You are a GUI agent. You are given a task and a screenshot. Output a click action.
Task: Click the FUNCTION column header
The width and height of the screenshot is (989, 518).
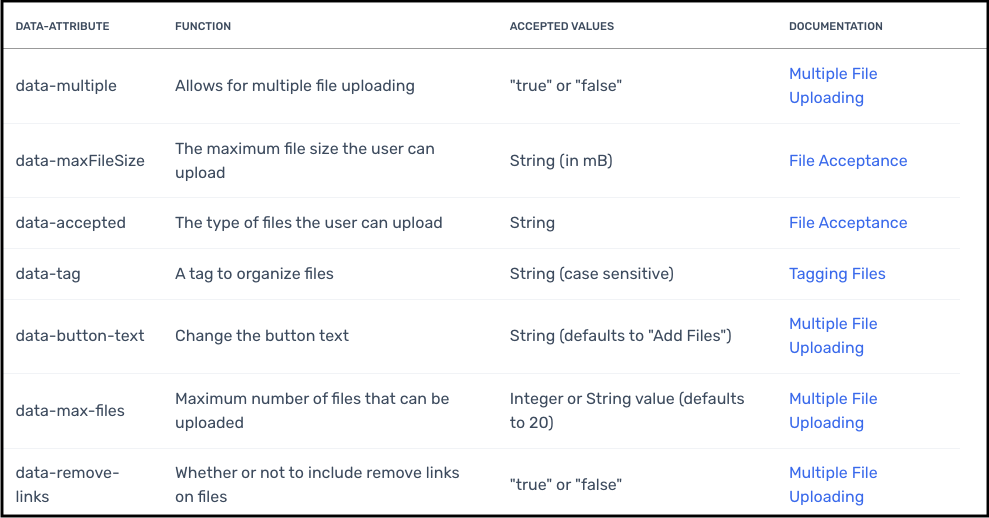(x=203, y=26)
